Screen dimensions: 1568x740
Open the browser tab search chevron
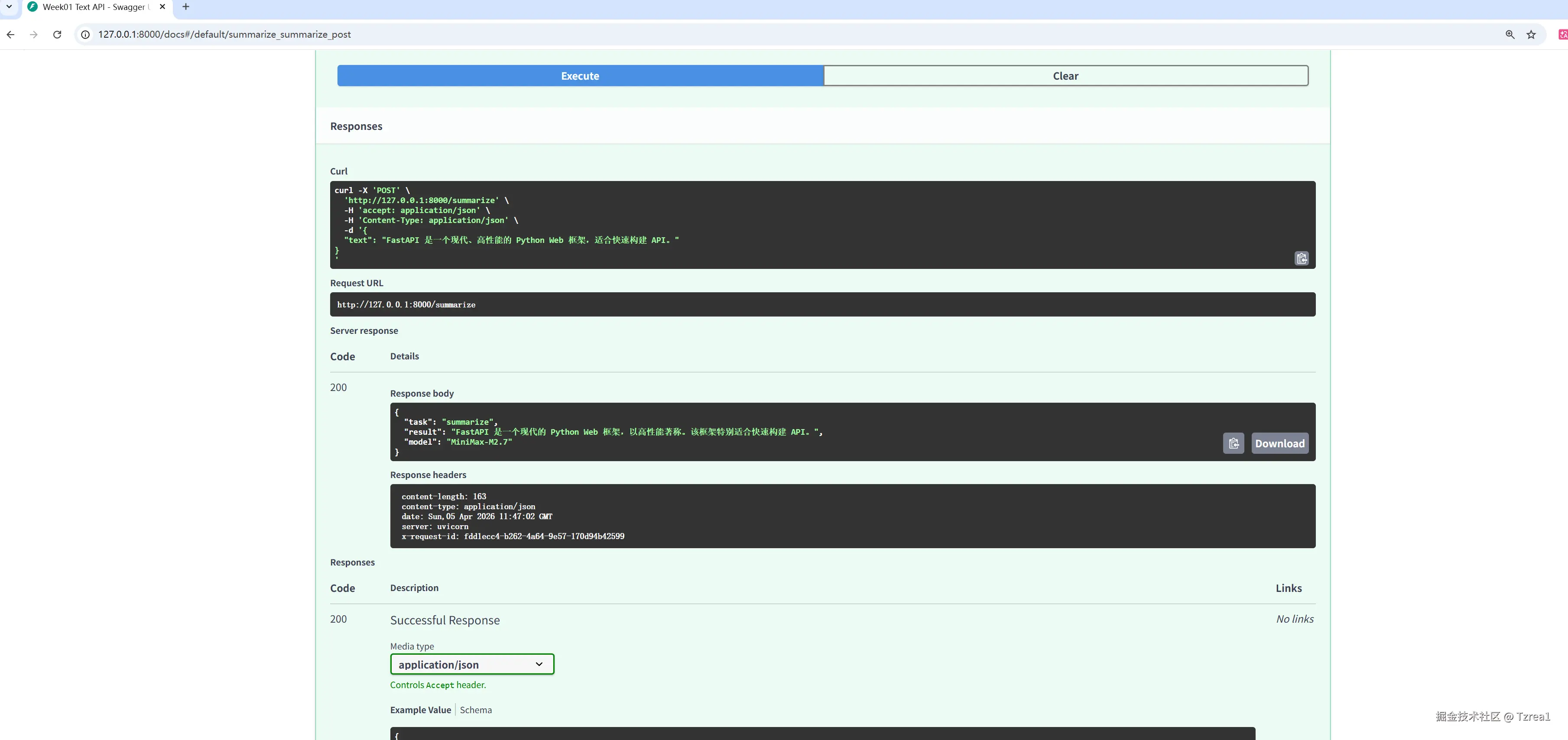[x=9, y=6]
